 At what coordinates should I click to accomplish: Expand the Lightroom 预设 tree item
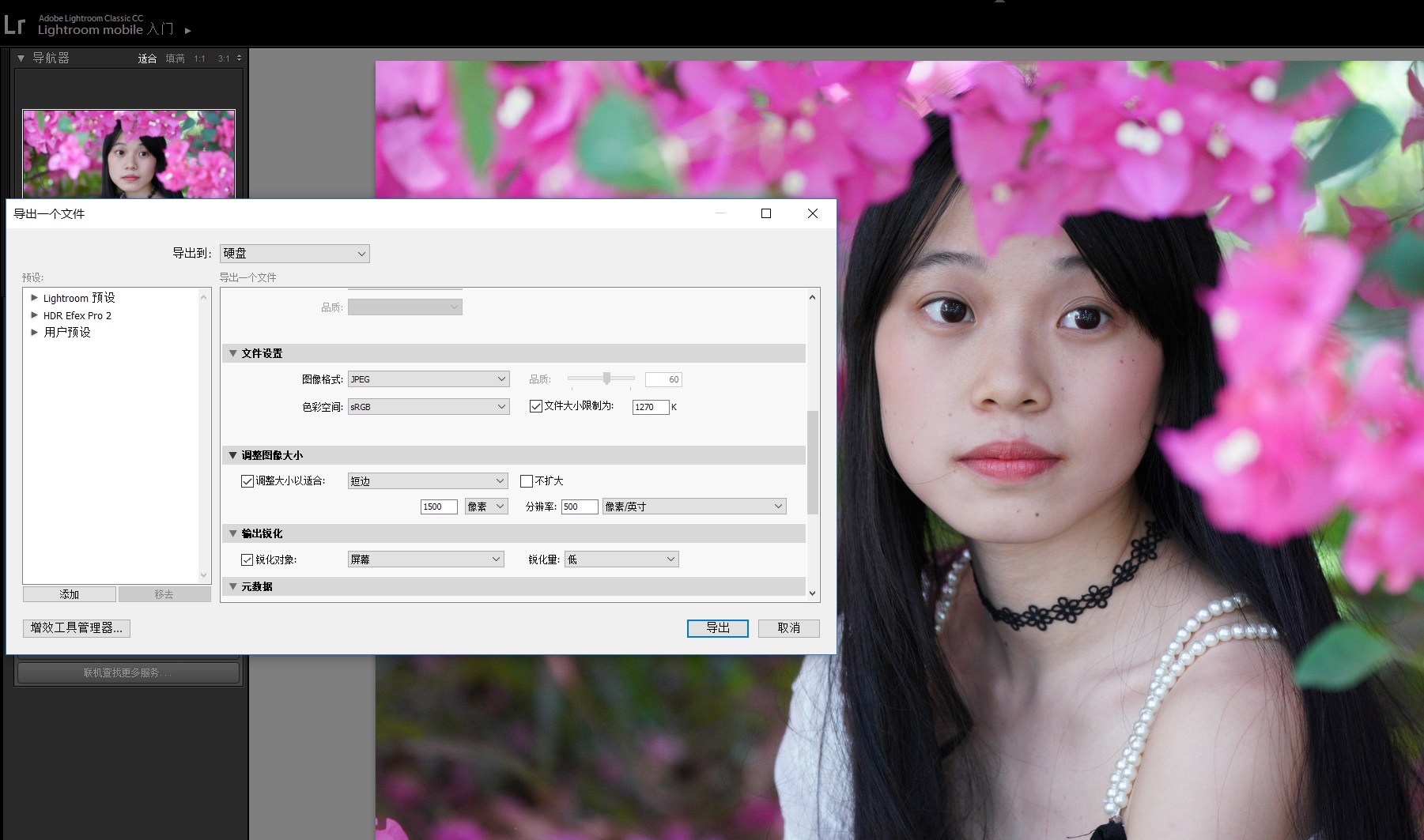34,298
